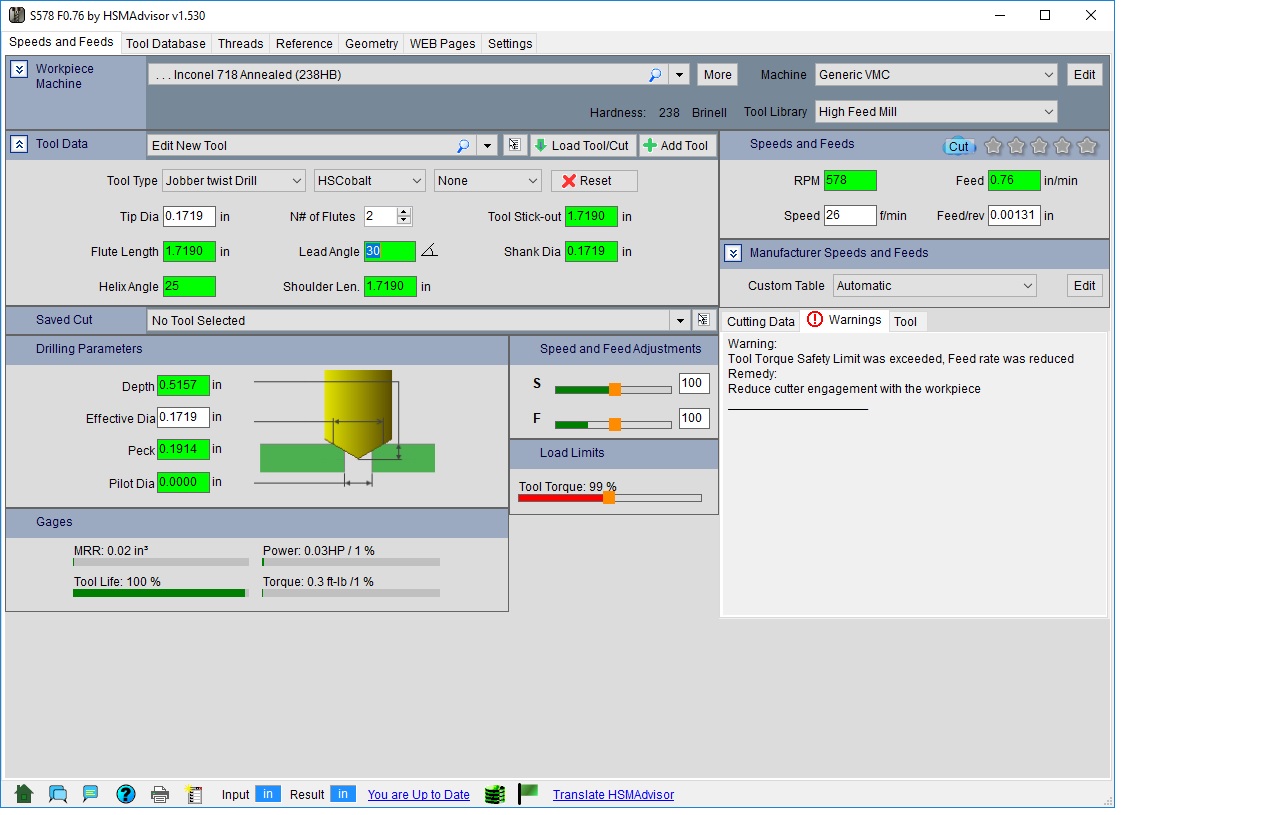Click the magnifier icon in workpiece material field
The height and width of the screenshot is (815, 1274).
[x=655, y=75]
